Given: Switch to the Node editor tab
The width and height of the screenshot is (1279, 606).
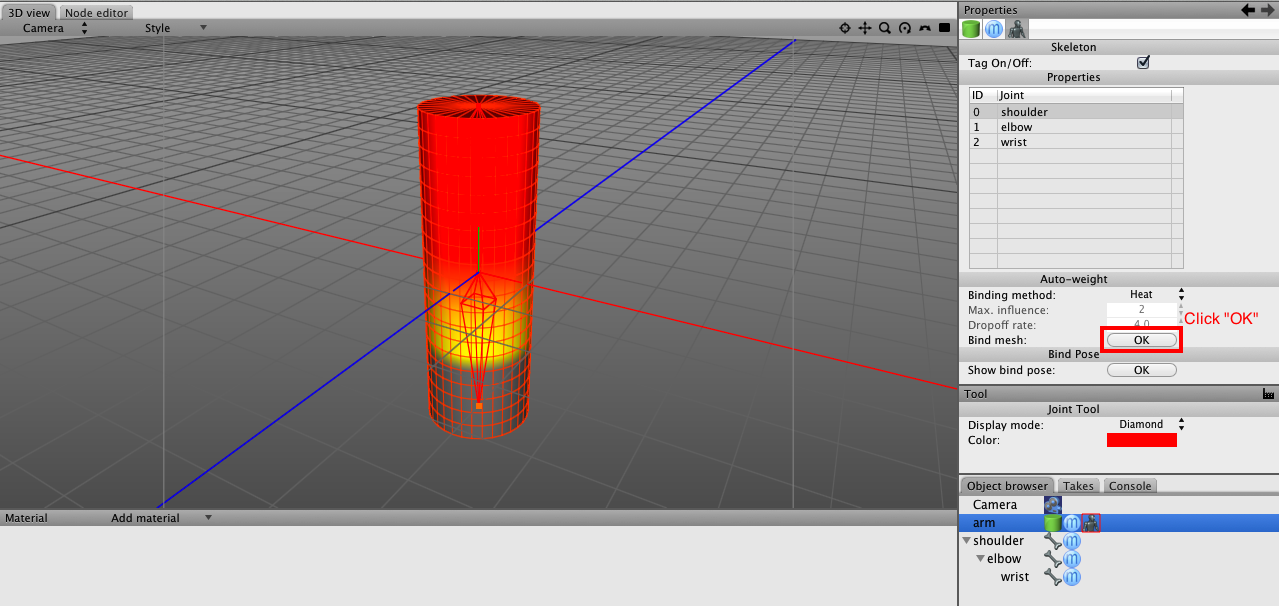Looking at the screenshot, I should (96, 13).
